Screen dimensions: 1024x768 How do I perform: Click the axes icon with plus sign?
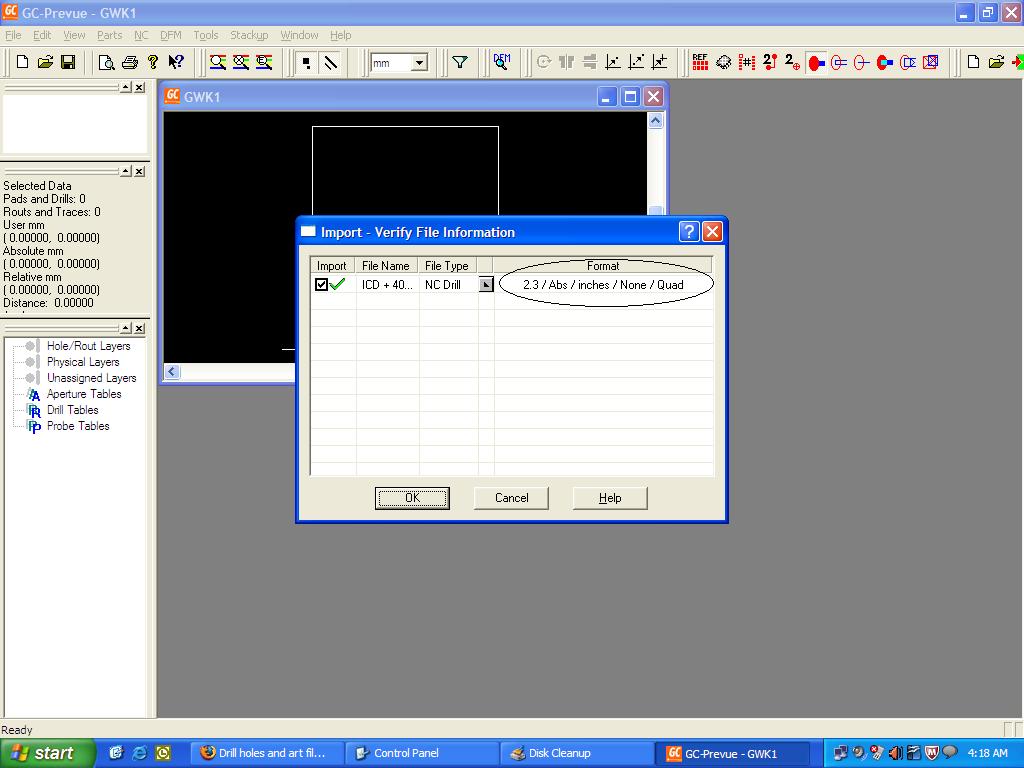click(x=660, y=62)
